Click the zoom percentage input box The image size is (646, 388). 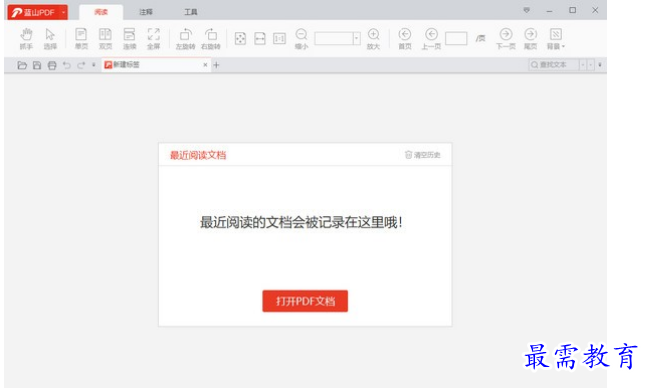tap(334, 39)
